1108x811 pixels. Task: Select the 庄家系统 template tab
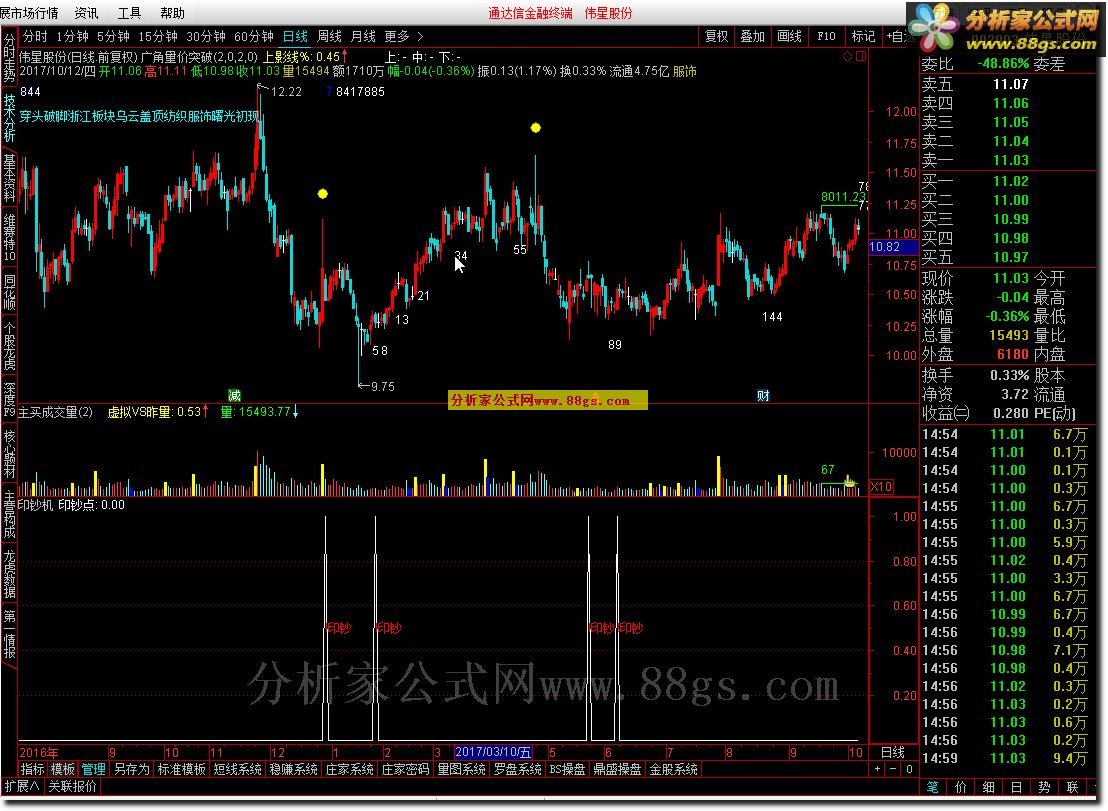349,769
